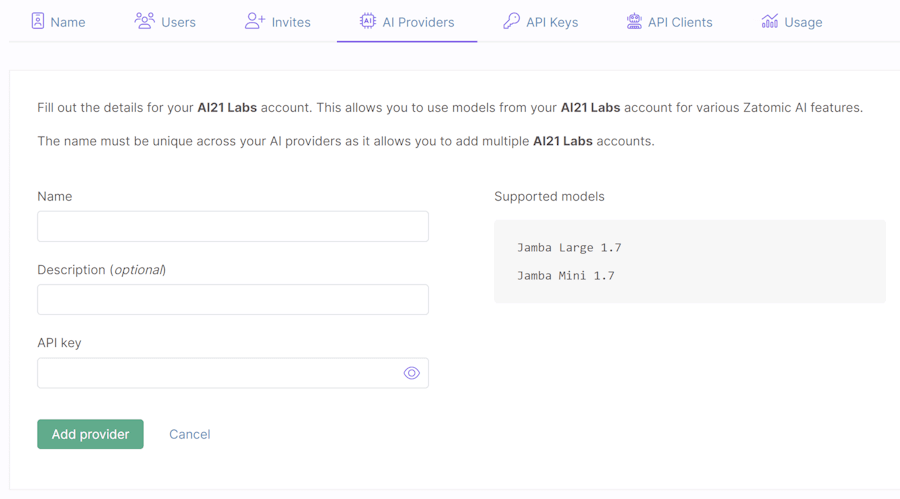View the Usage tab
900x499 pixels.
tap(792, 22)
